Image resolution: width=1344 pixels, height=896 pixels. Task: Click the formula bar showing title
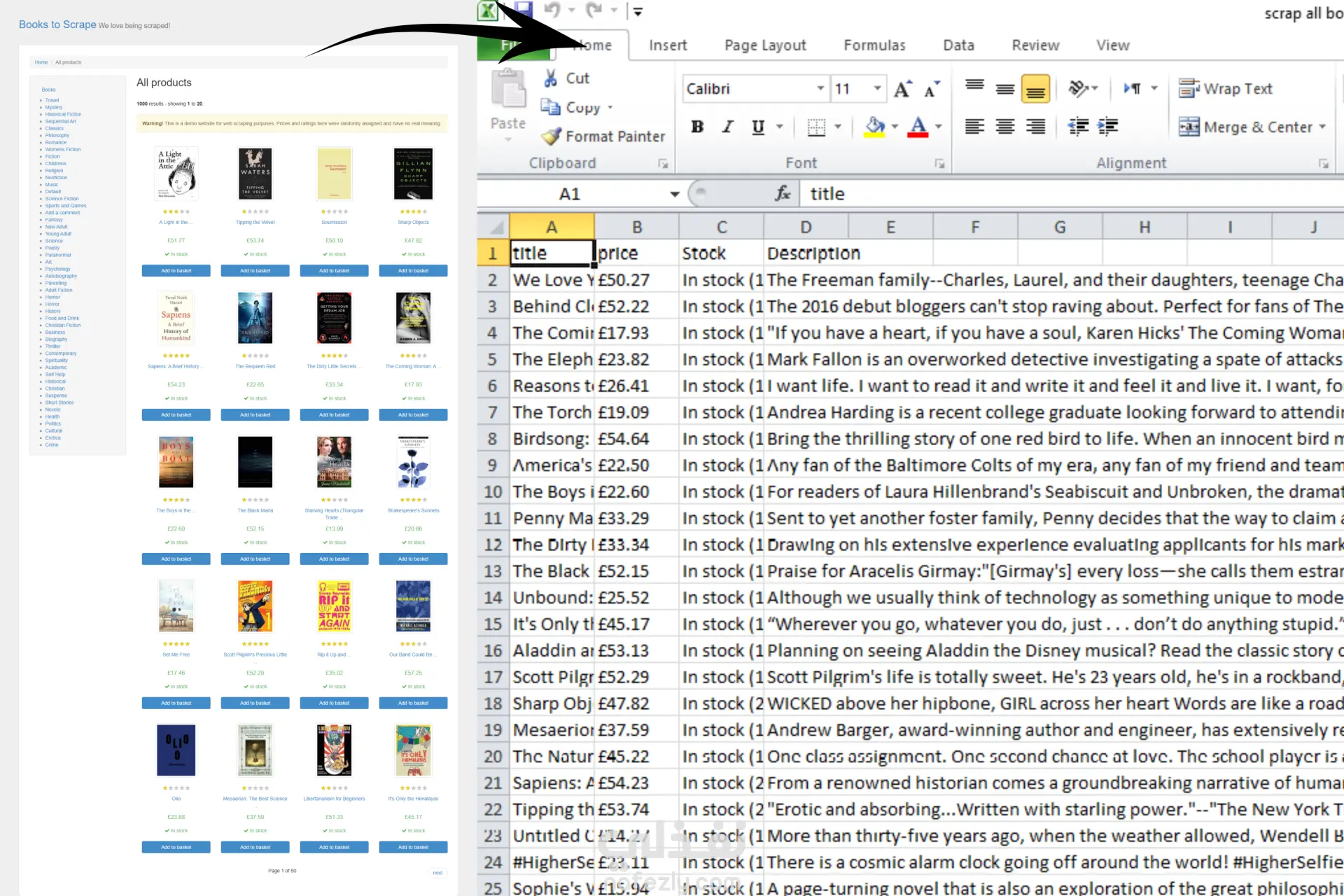(1071, 194)
